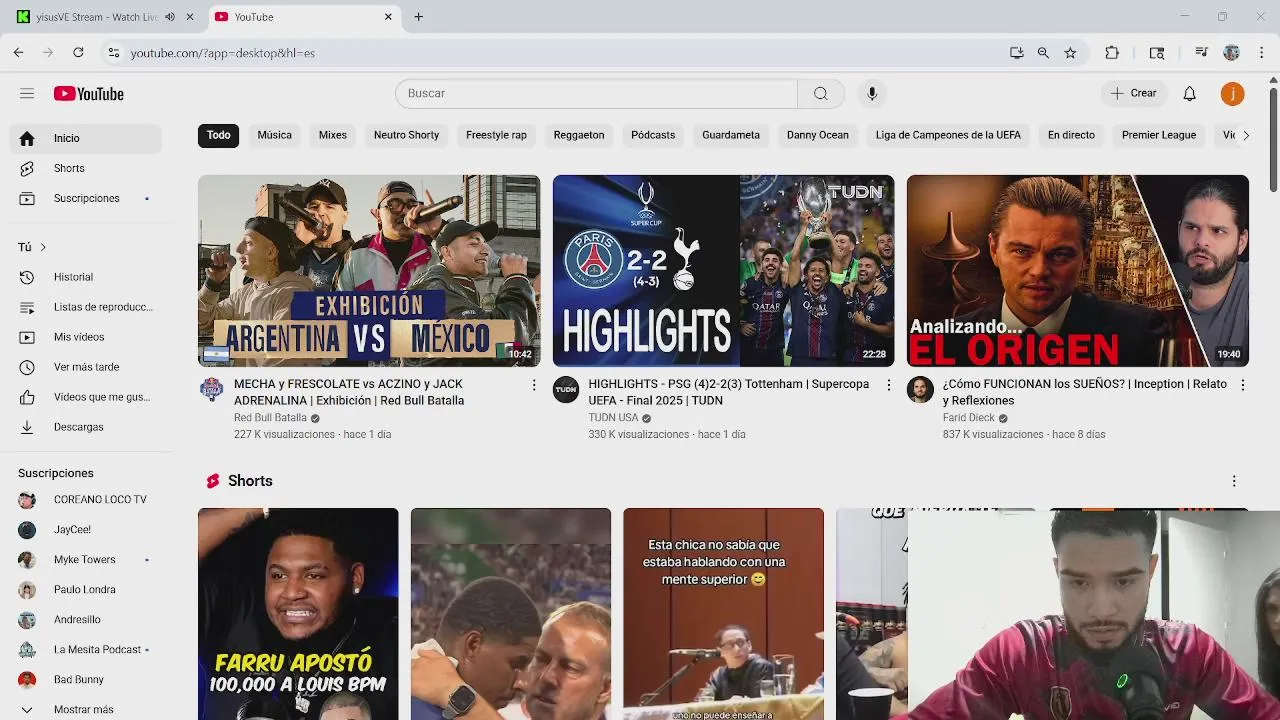The width and height of the screenshot is (1280, 720).
Task: Open the PSG Tottenham HIGHLIGHTS thumbnail
Action: point(723,271)
